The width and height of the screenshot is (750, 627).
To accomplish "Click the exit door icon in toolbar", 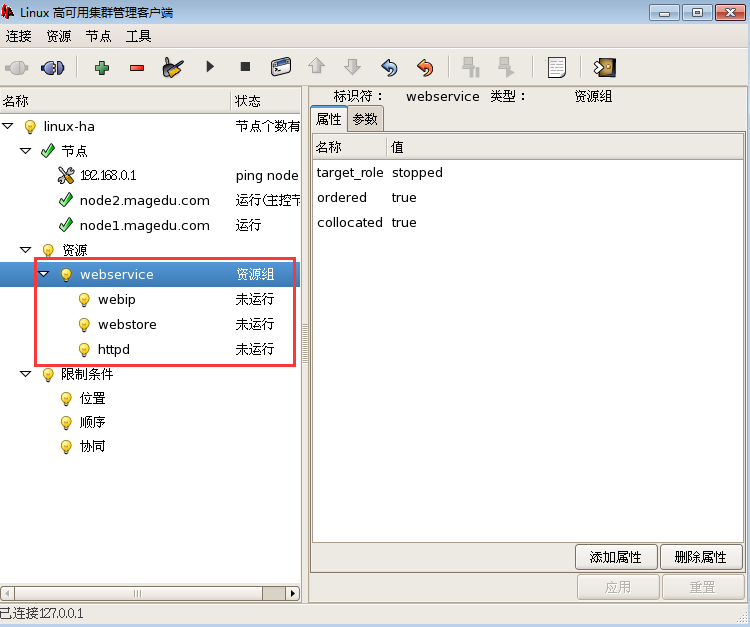I will (604, 67).
